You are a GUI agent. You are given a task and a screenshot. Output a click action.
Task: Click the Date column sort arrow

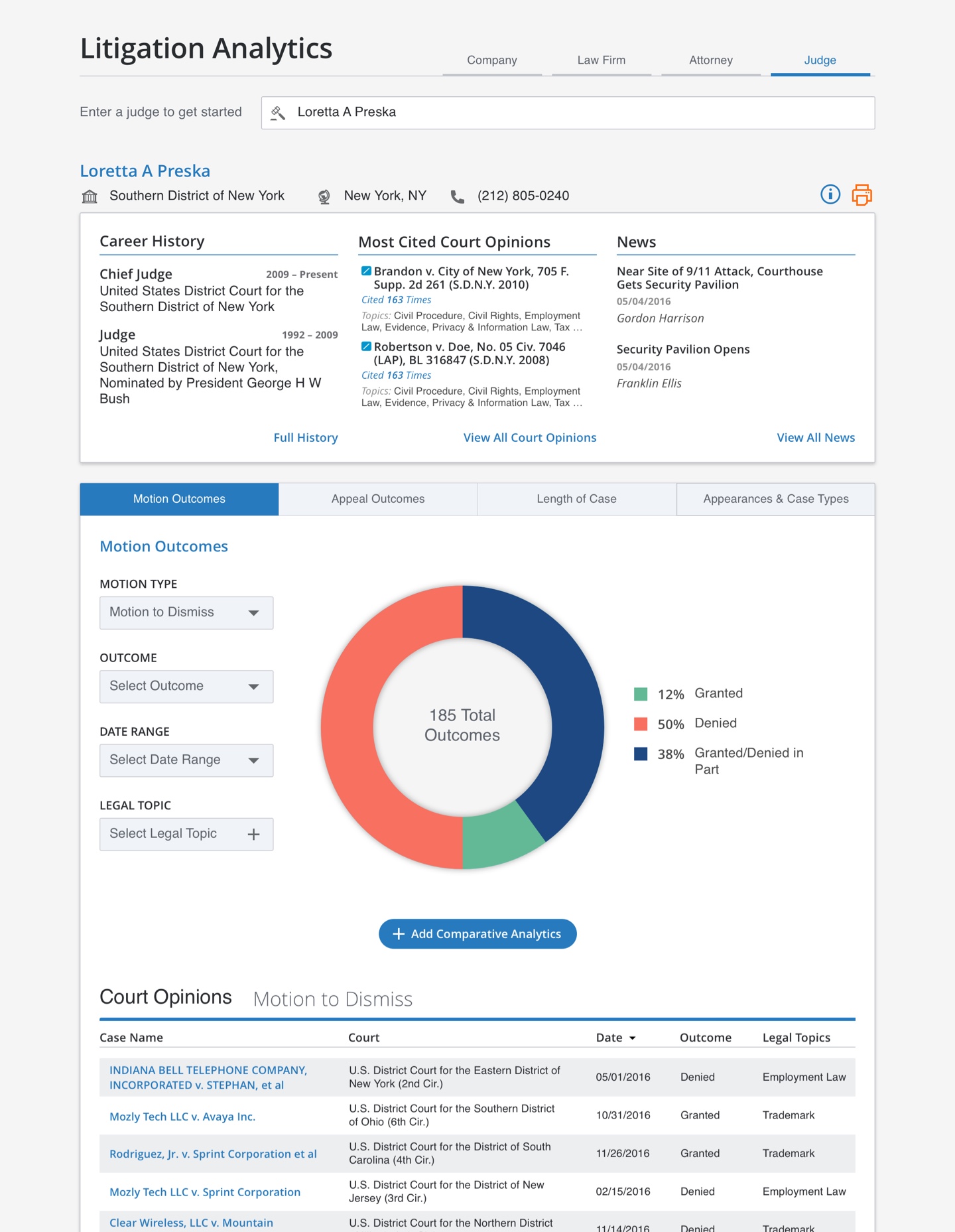pyautogui.click(x=632, y=1038)
